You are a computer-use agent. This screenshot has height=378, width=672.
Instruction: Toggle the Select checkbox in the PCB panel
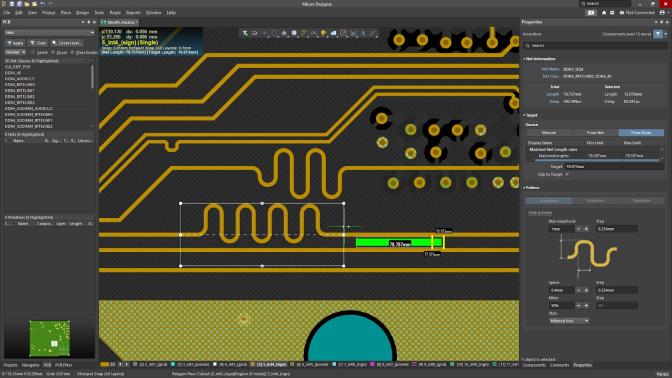33,52
